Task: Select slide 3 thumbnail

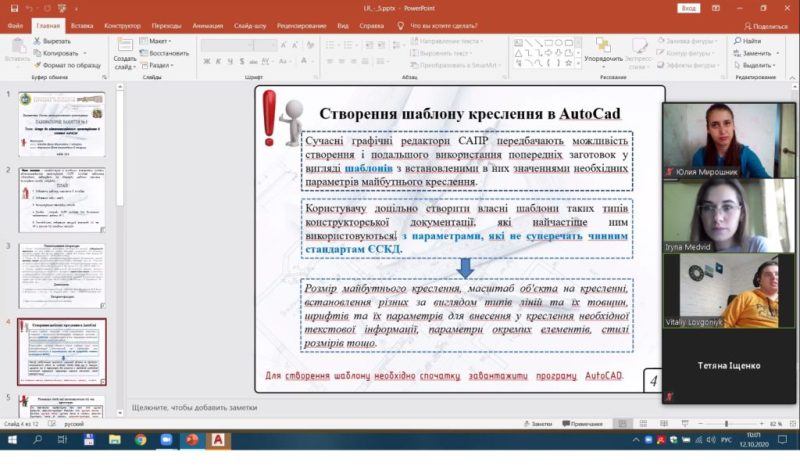Action: click(62, 276)
